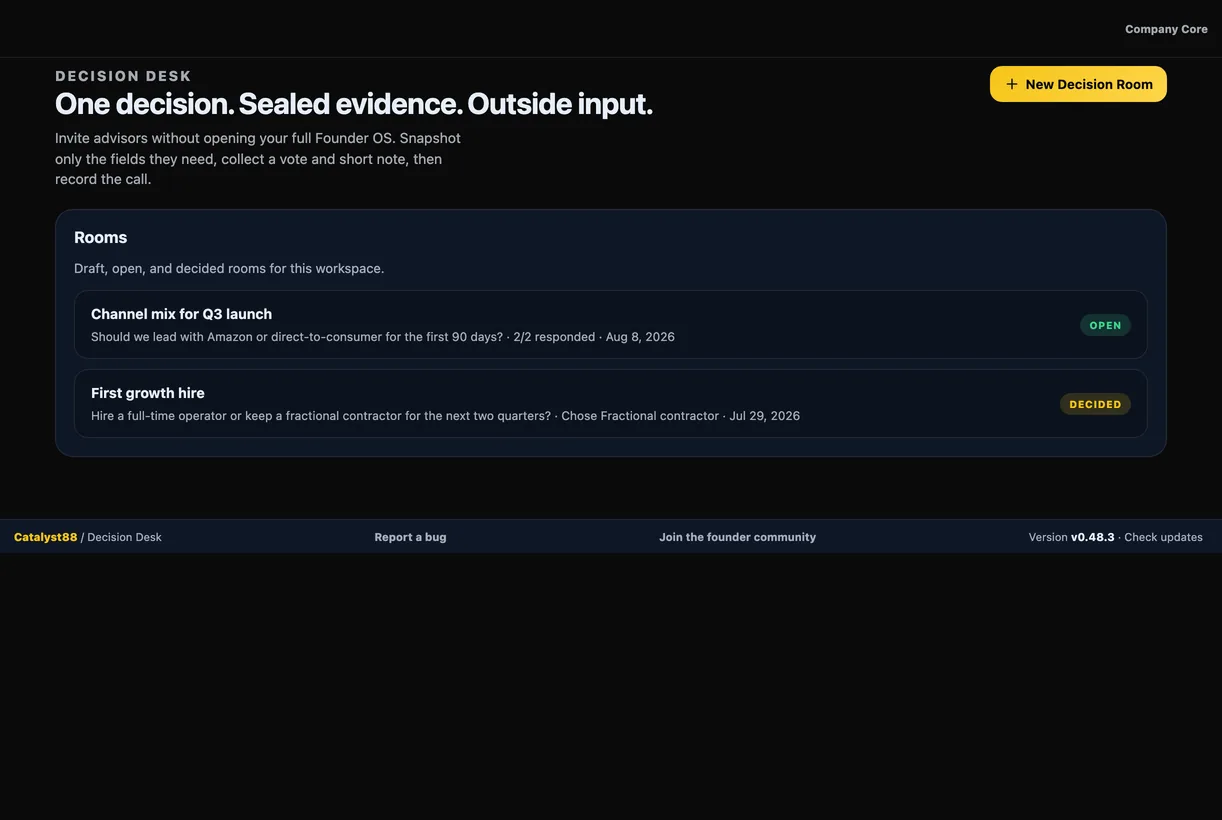Click the Chose Fractional contractor outcome text
The image size is (1222, 820).
(640, 416)
